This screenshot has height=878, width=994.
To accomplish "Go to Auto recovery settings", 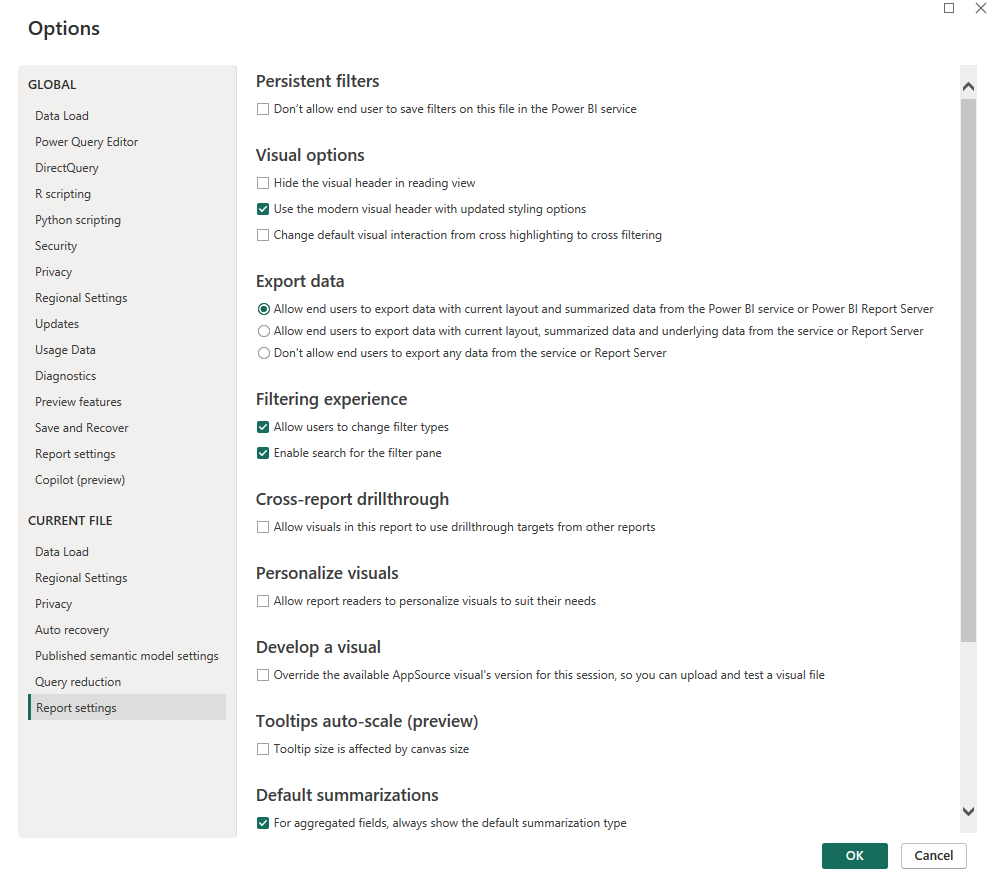I will coord(72,629).
